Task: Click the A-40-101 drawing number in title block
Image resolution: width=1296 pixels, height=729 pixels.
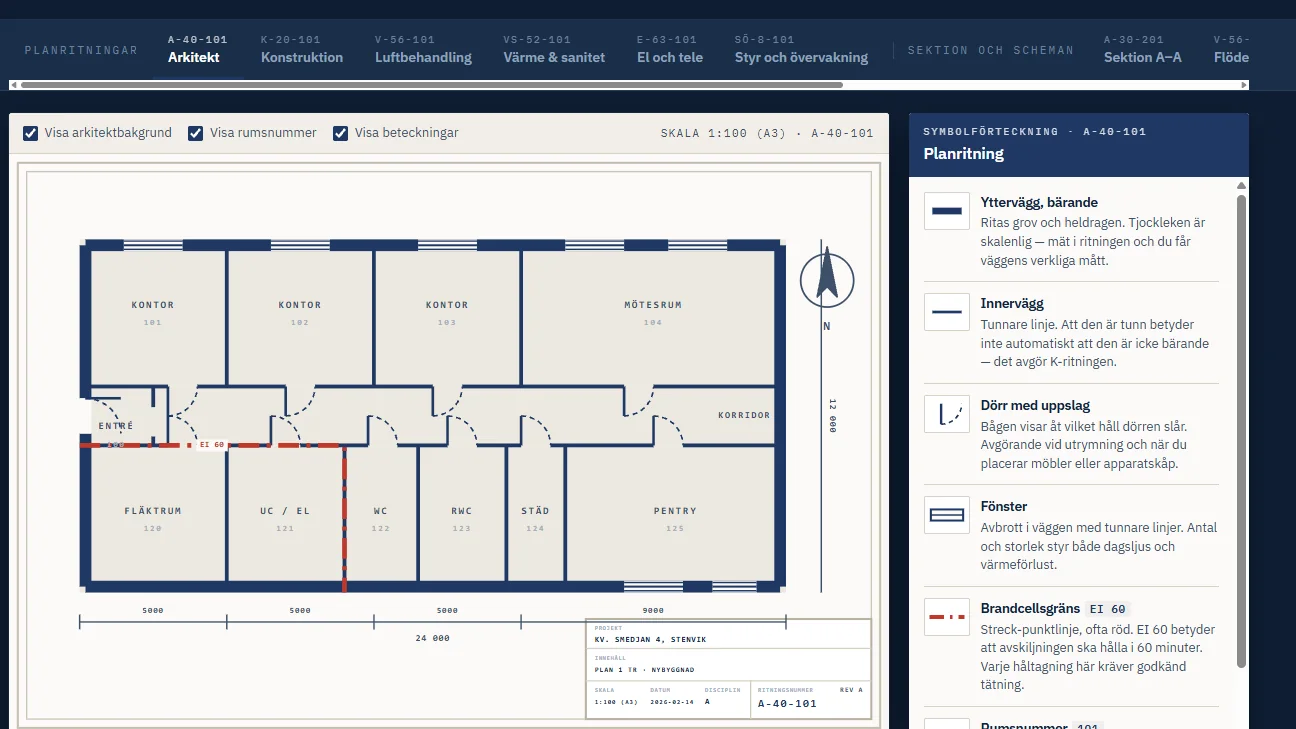Action: [x=787, y=704]
